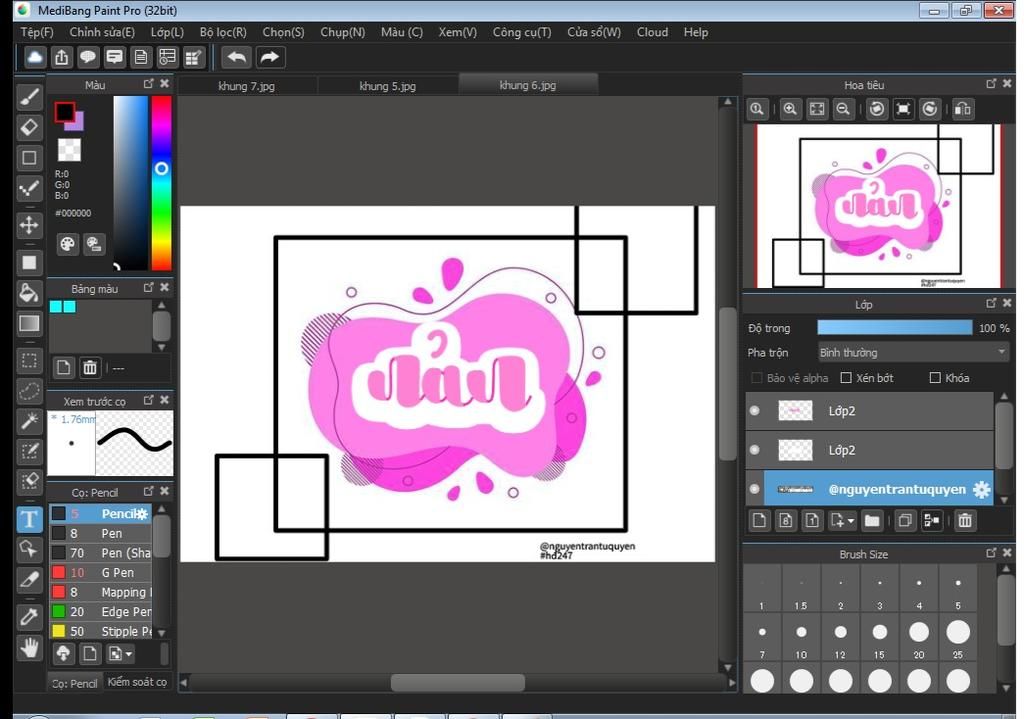Image resolution: width=1024 pixels, height=719 pixels.
Task: Click the Undo arrow in toolbar
Action: [x=236, y=57]
